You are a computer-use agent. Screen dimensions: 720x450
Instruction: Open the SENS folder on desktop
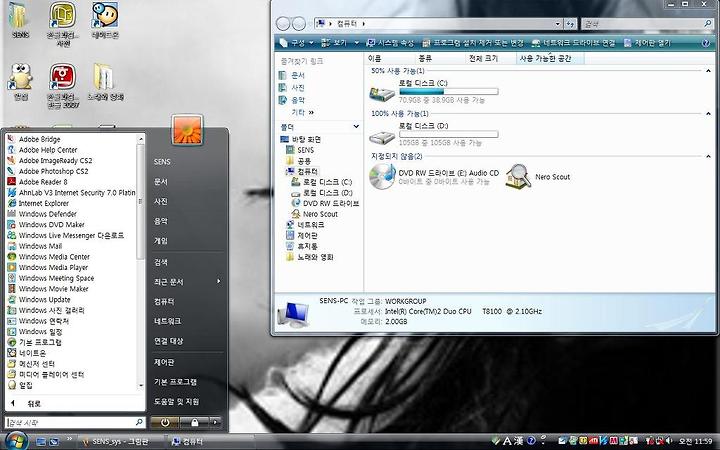coord(20,18)
